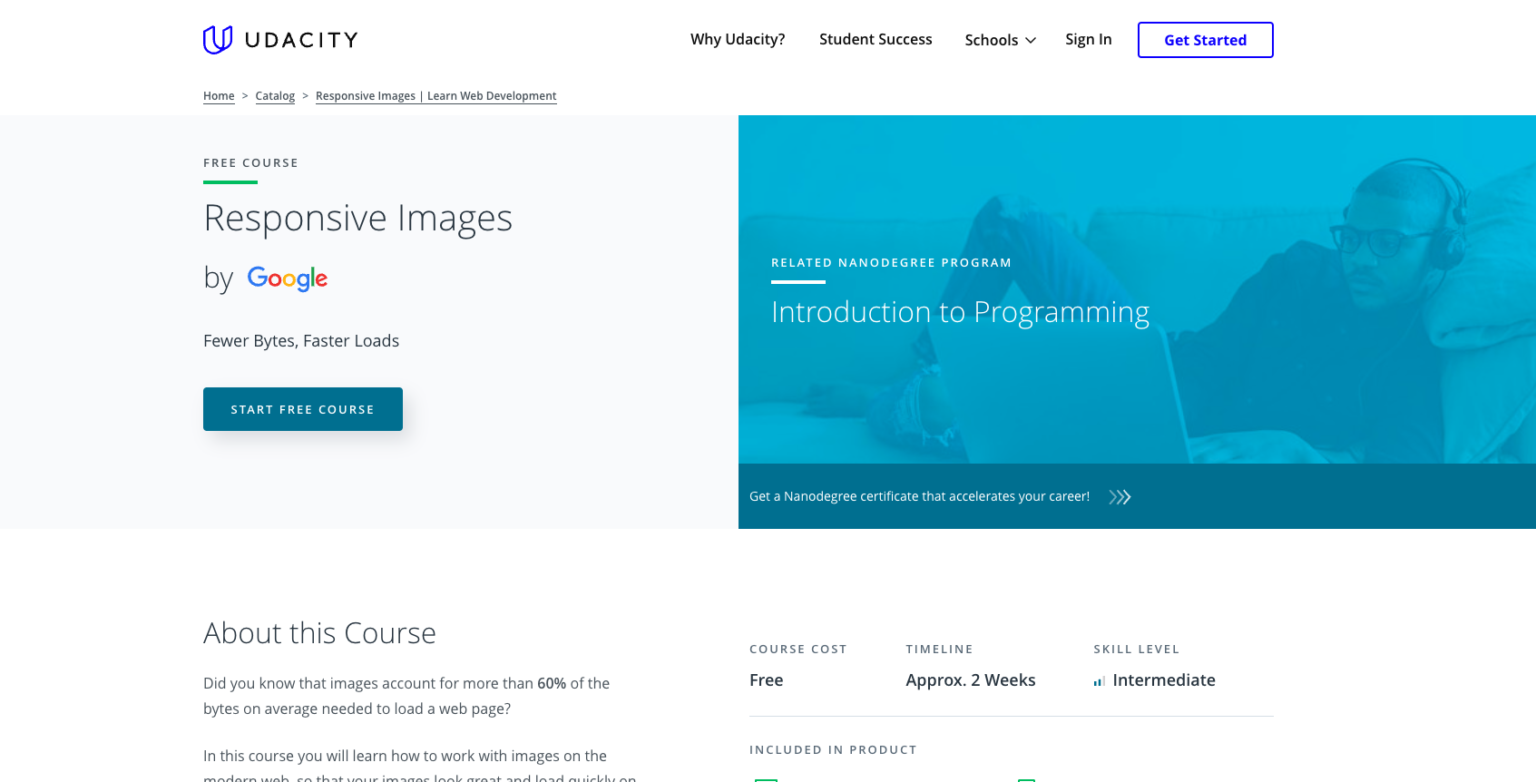Open the Student Success page
The width and height of the screenshot is (1536, 782).
tap(875, 39)
